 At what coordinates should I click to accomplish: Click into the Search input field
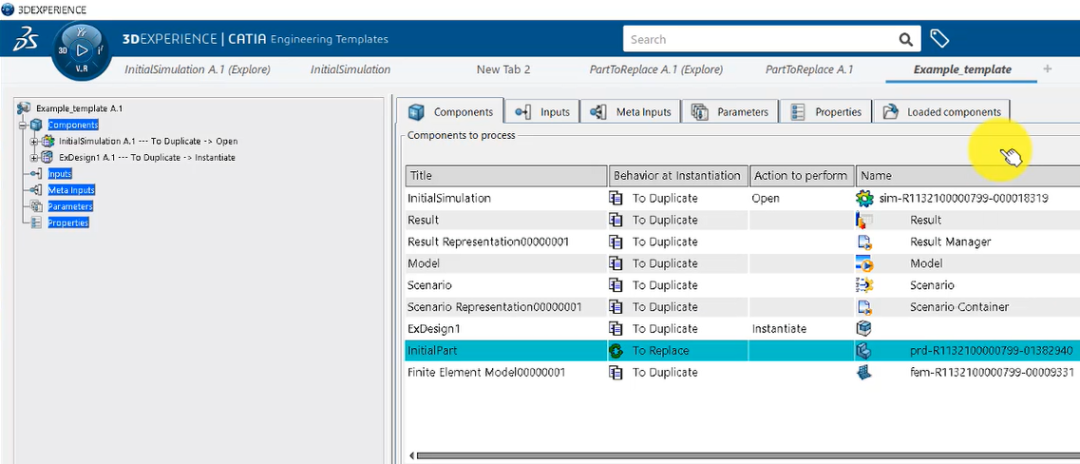pos(760,39)
